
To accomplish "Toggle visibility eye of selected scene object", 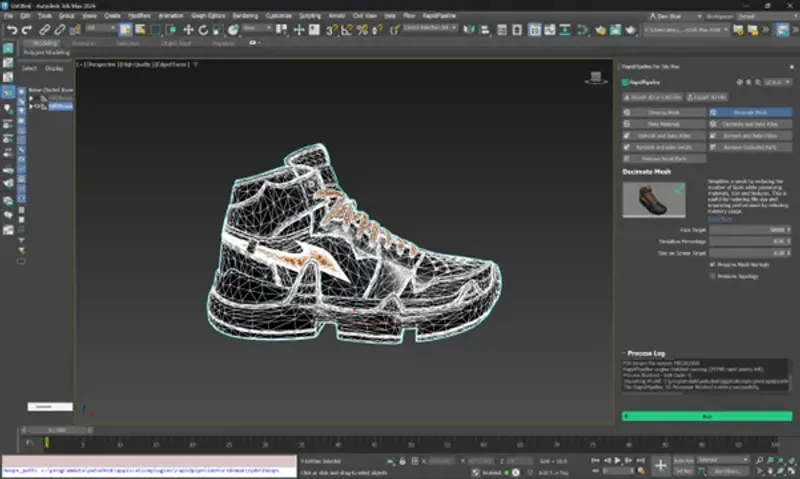I will (x=37, y=107).
